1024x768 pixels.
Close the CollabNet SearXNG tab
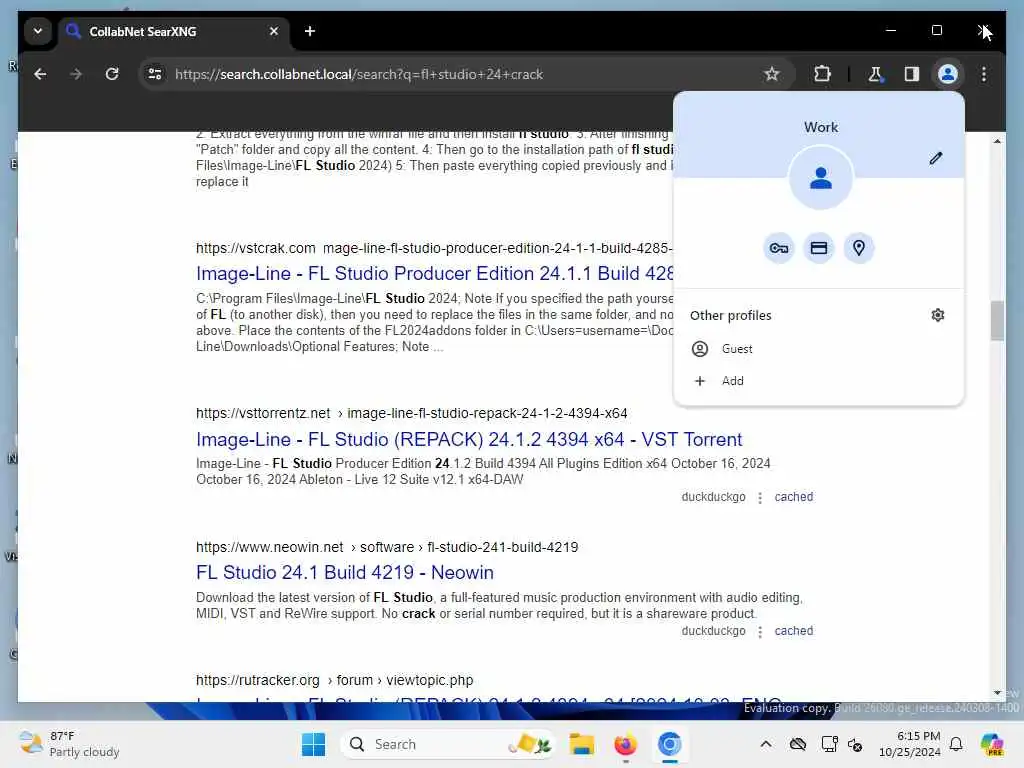274,31
